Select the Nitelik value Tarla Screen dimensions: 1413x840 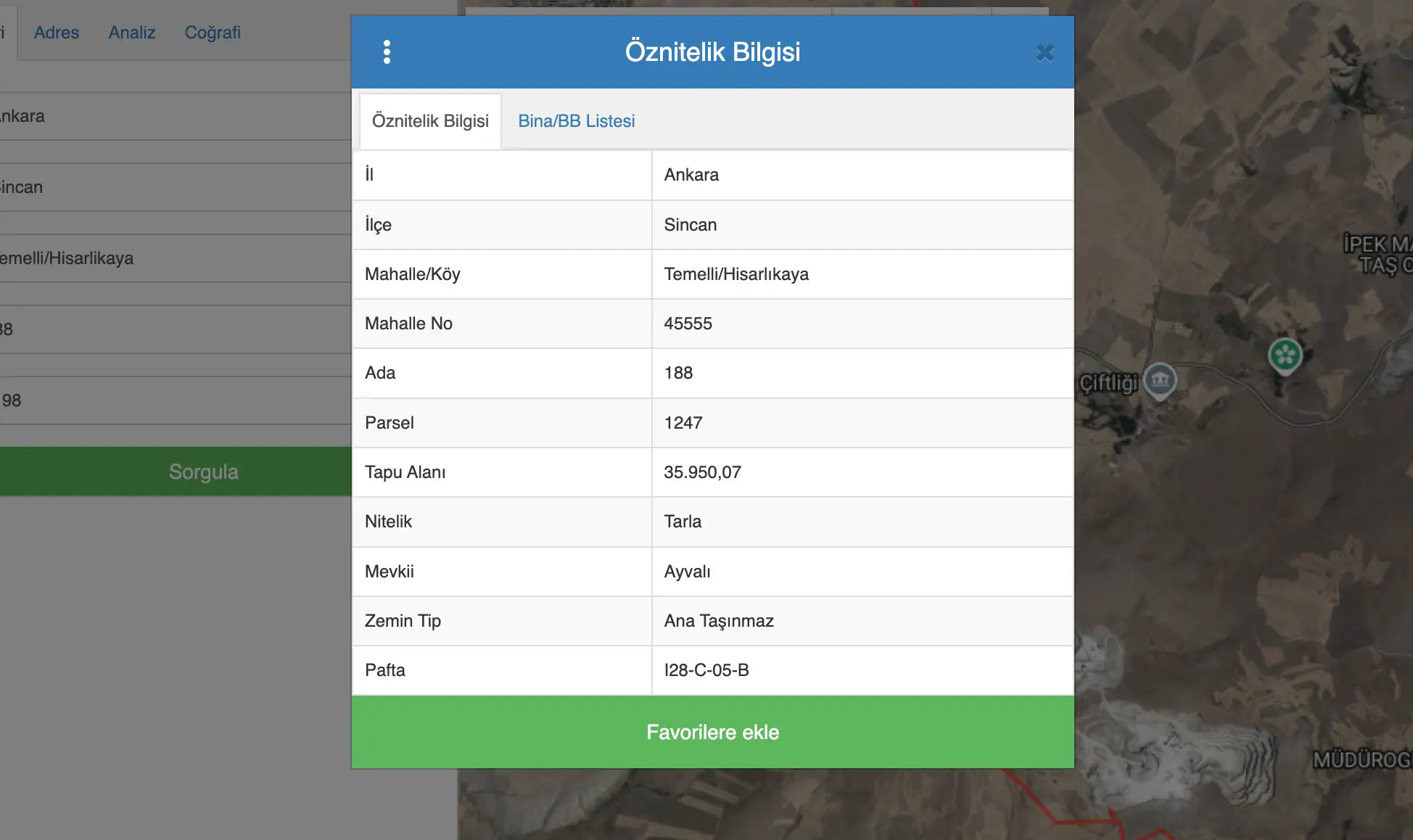683,522
